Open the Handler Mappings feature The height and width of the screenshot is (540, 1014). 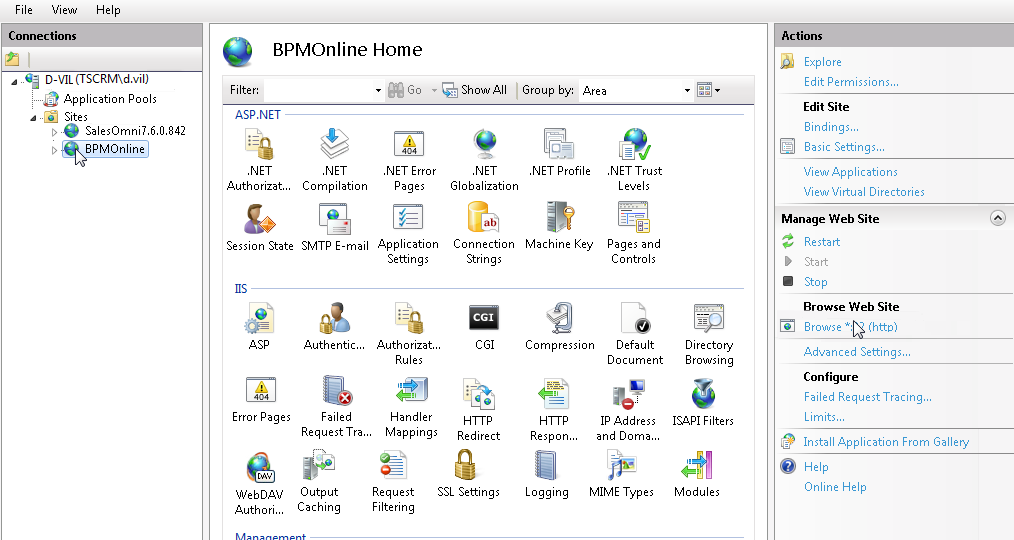[x=411, y=407]
